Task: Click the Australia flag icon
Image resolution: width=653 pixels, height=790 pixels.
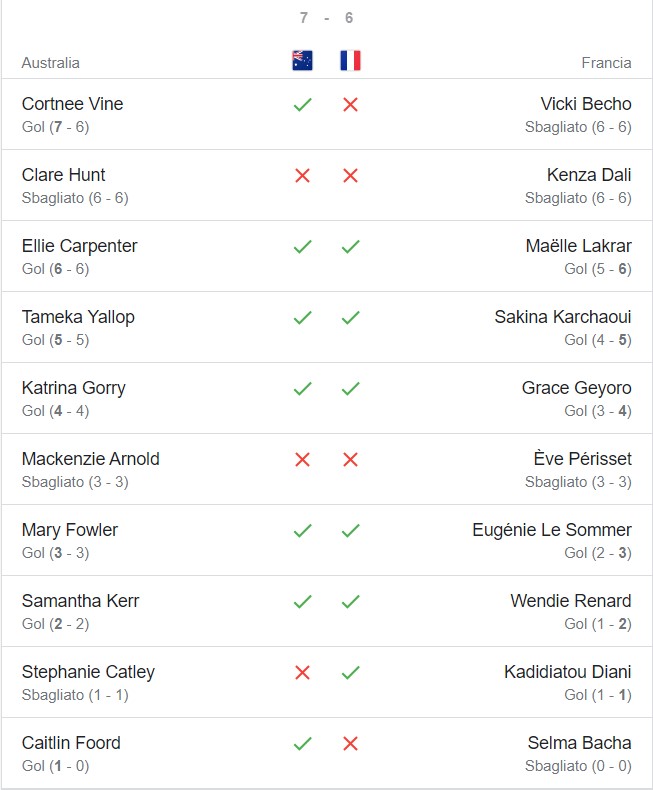Action: 302,61
